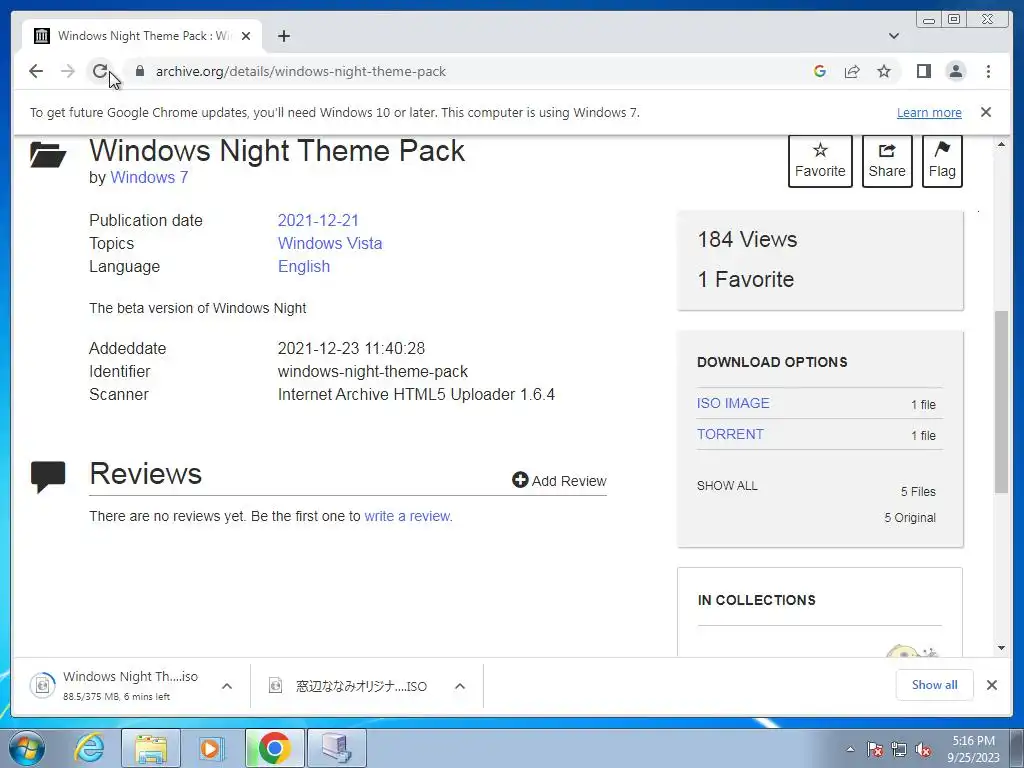Image resolution: width=1024 pixels, height=768 pixels.
Task: Open the Windows 7 creator link
Action: [x=149, y=178]
